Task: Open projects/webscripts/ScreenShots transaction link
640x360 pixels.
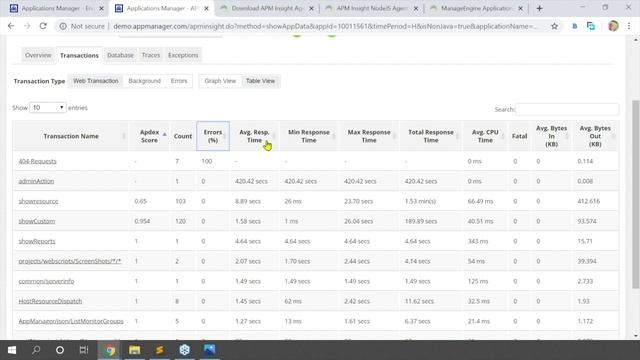Action: click(70, 261)
